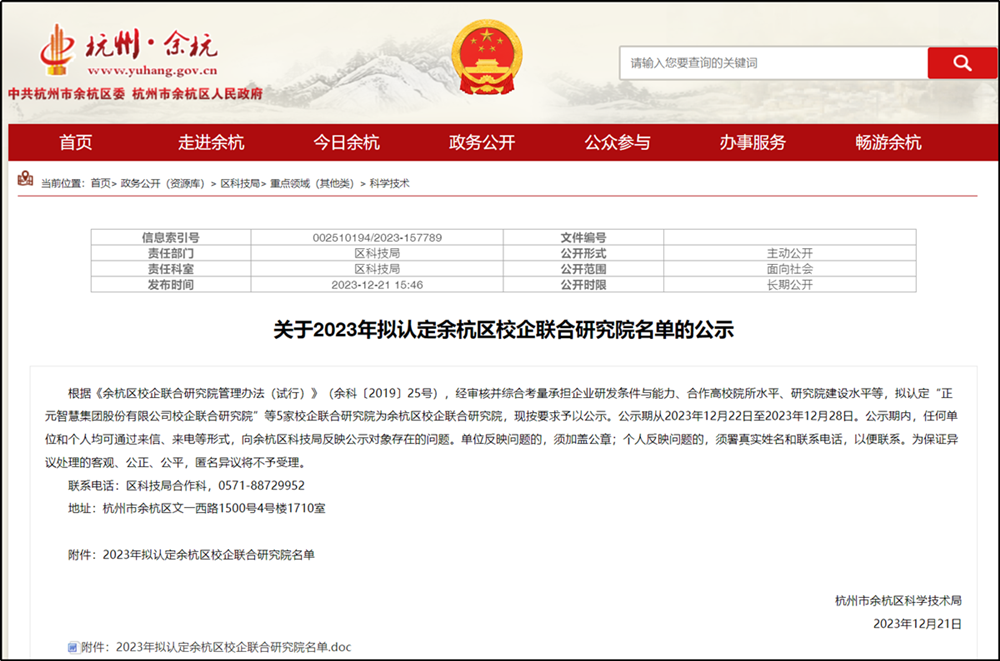
Task: Open the 走进余杭 menu item
Action: click(x=211, y=142)
